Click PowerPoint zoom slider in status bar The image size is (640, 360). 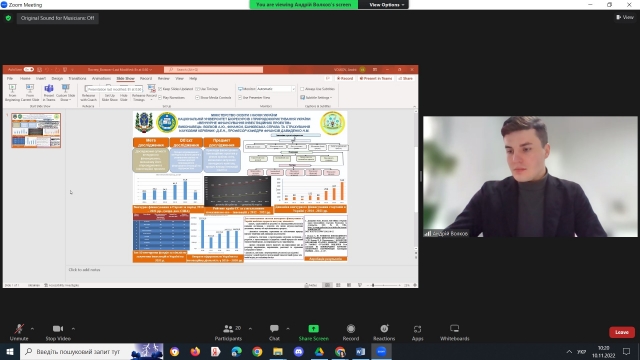point(386,285)
